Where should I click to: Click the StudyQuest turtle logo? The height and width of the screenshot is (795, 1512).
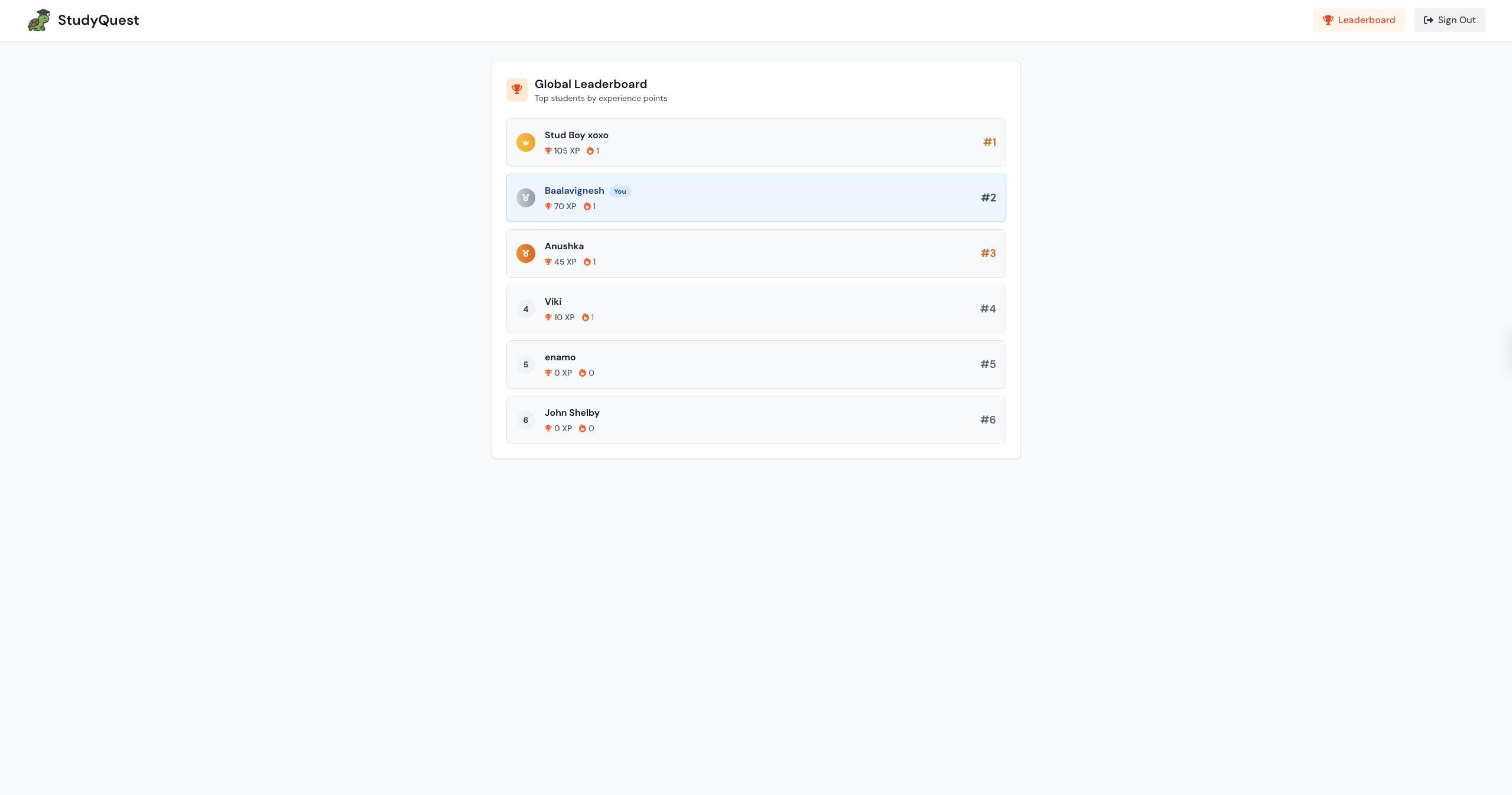(x=39, y=20)
